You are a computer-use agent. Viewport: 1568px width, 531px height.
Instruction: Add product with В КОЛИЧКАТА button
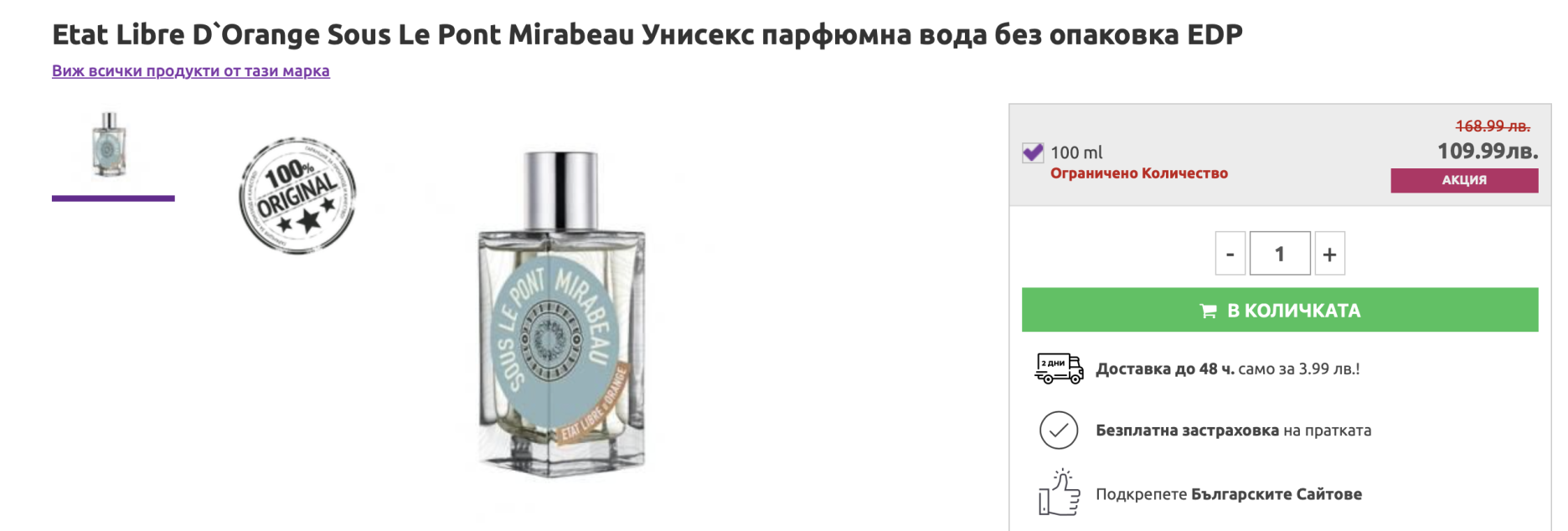(1280, 310)
